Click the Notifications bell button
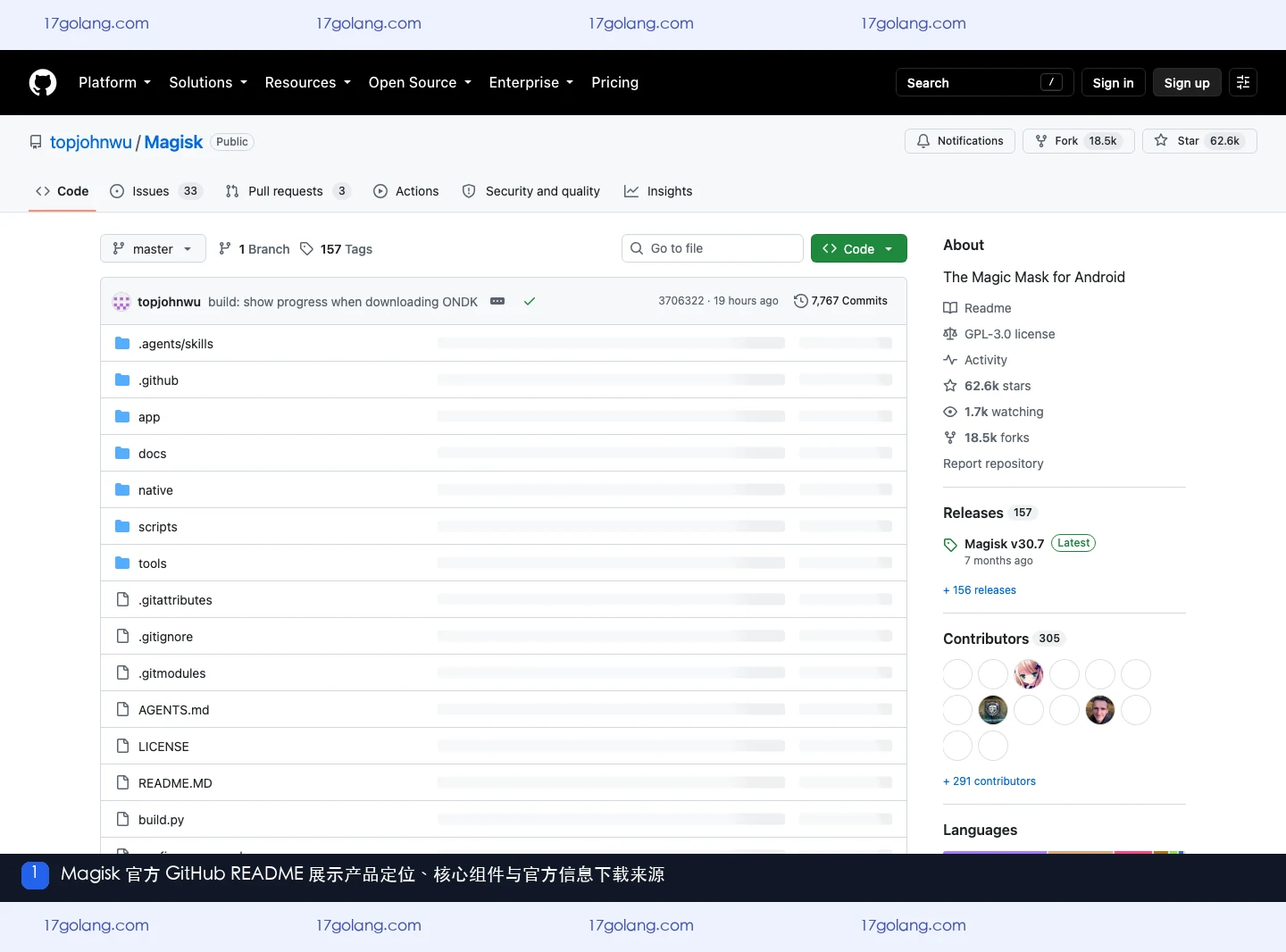 pyautogui.click(x=960, y=141)
